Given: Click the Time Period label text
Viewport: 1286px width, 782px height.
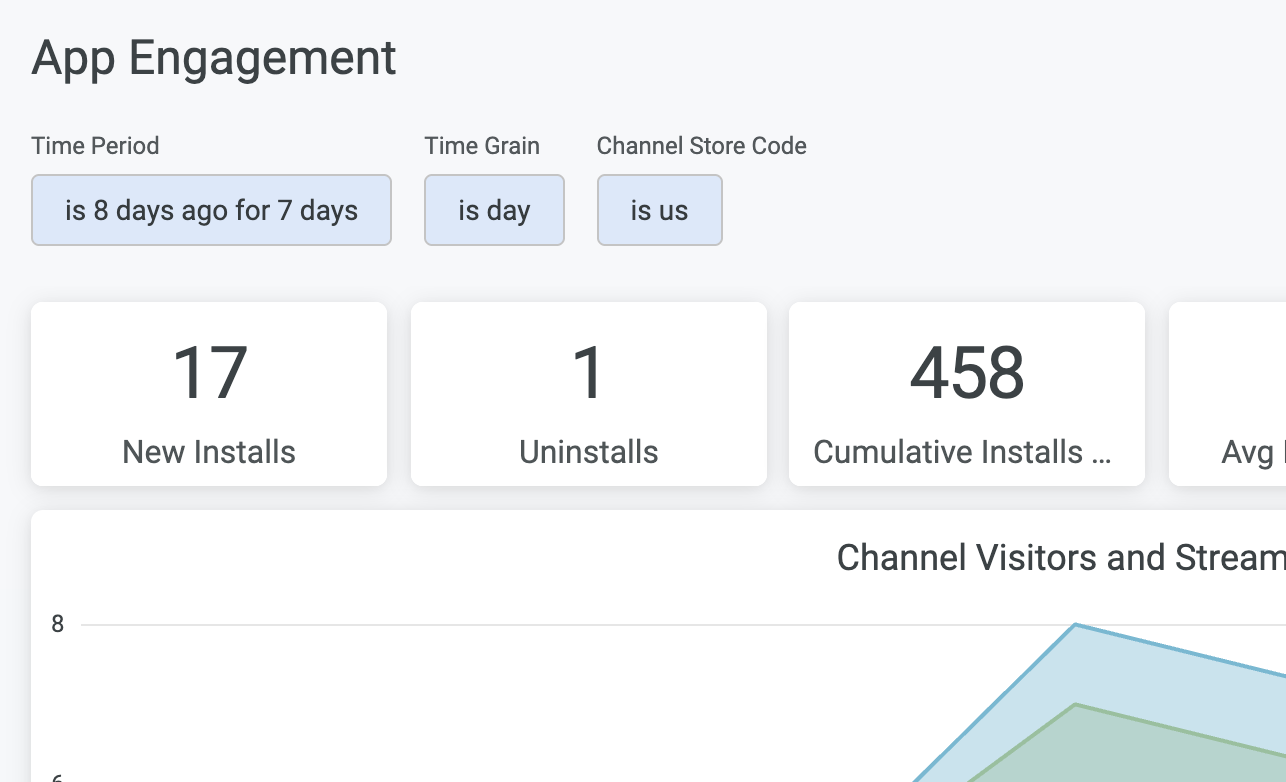Looking at the screenshot, I should coord(95,146).
